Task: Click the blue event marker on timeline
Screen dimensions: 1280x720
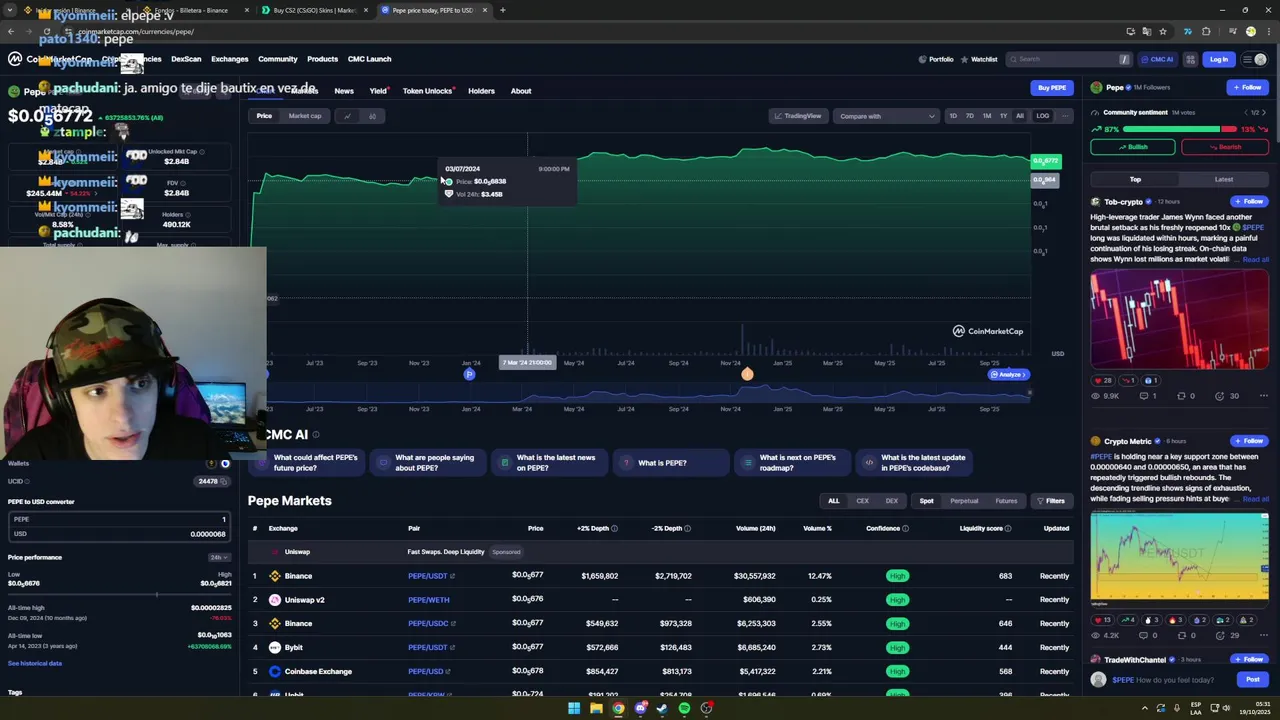Action: point(469,374)
